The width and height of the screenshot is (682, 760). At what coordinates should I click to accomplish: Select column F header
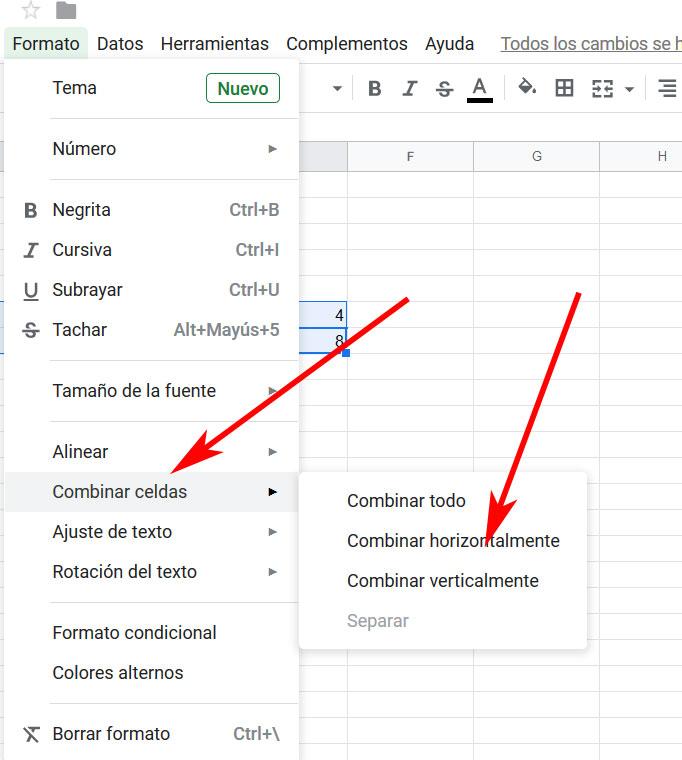click(410, 157)
